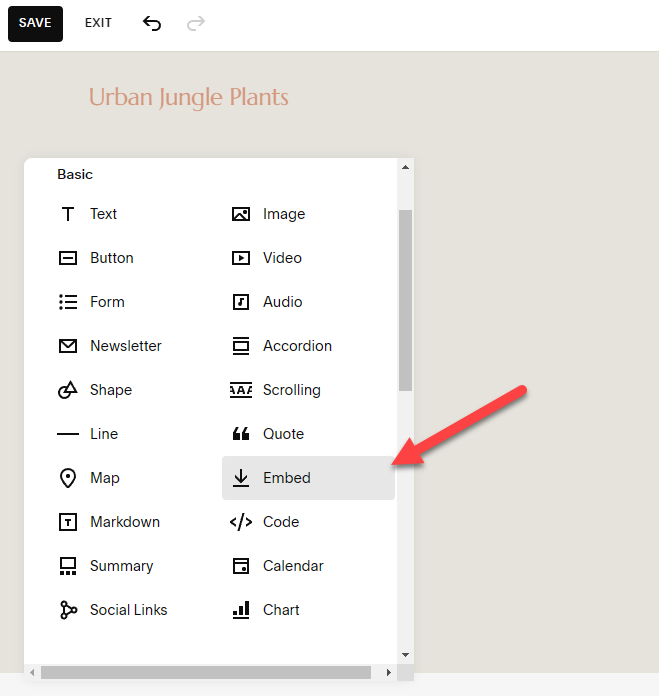Screen dimensions: 659x696
Task: Choose the Video block icon
Action: point(241,258)
